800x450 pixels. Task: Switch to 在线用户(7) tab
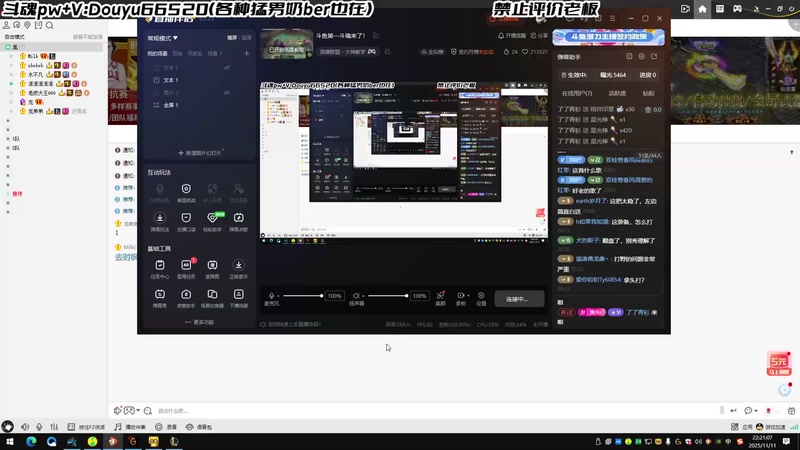coord(577,93)
